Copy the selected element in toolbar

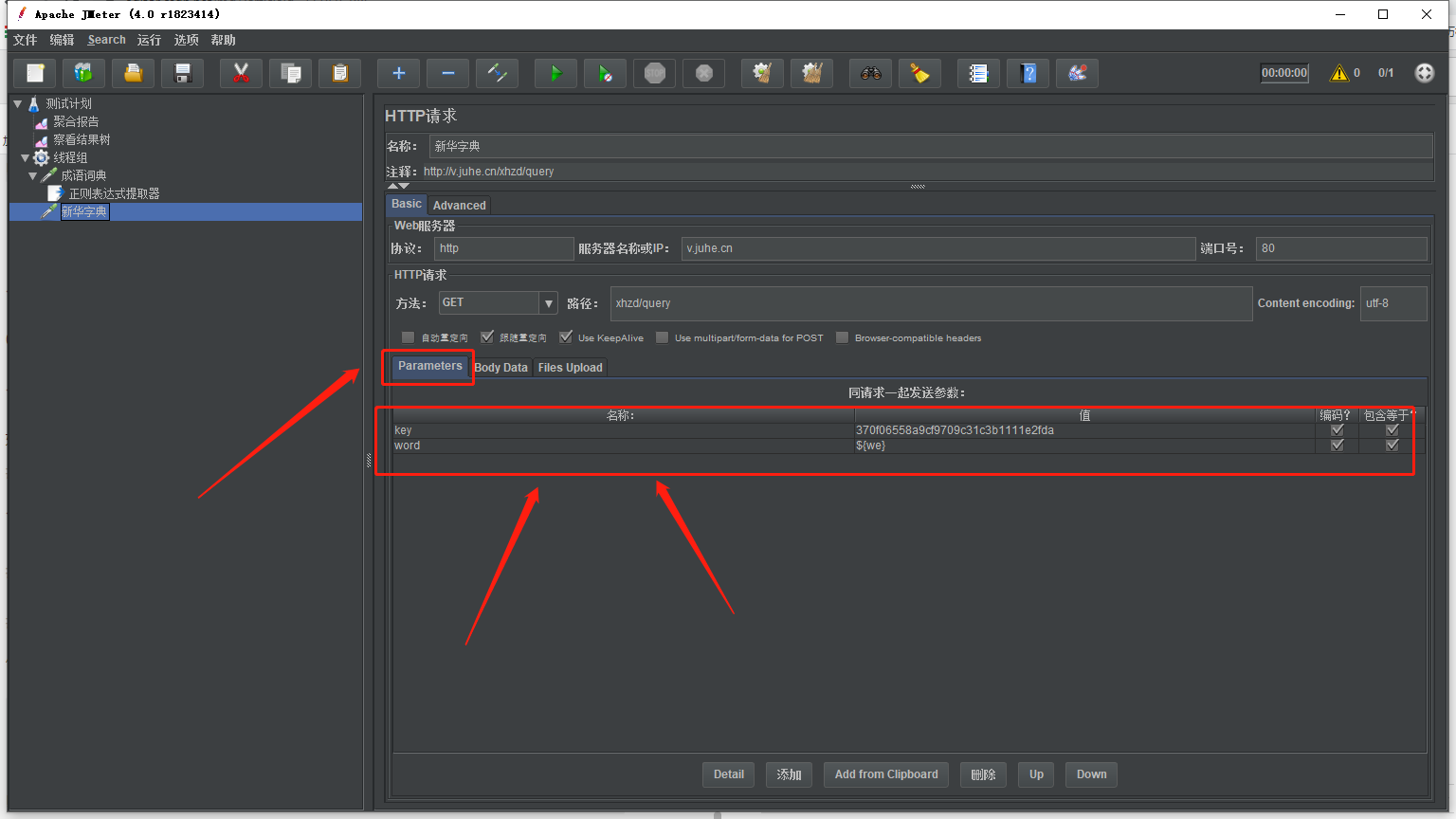[x=290, y=73]
